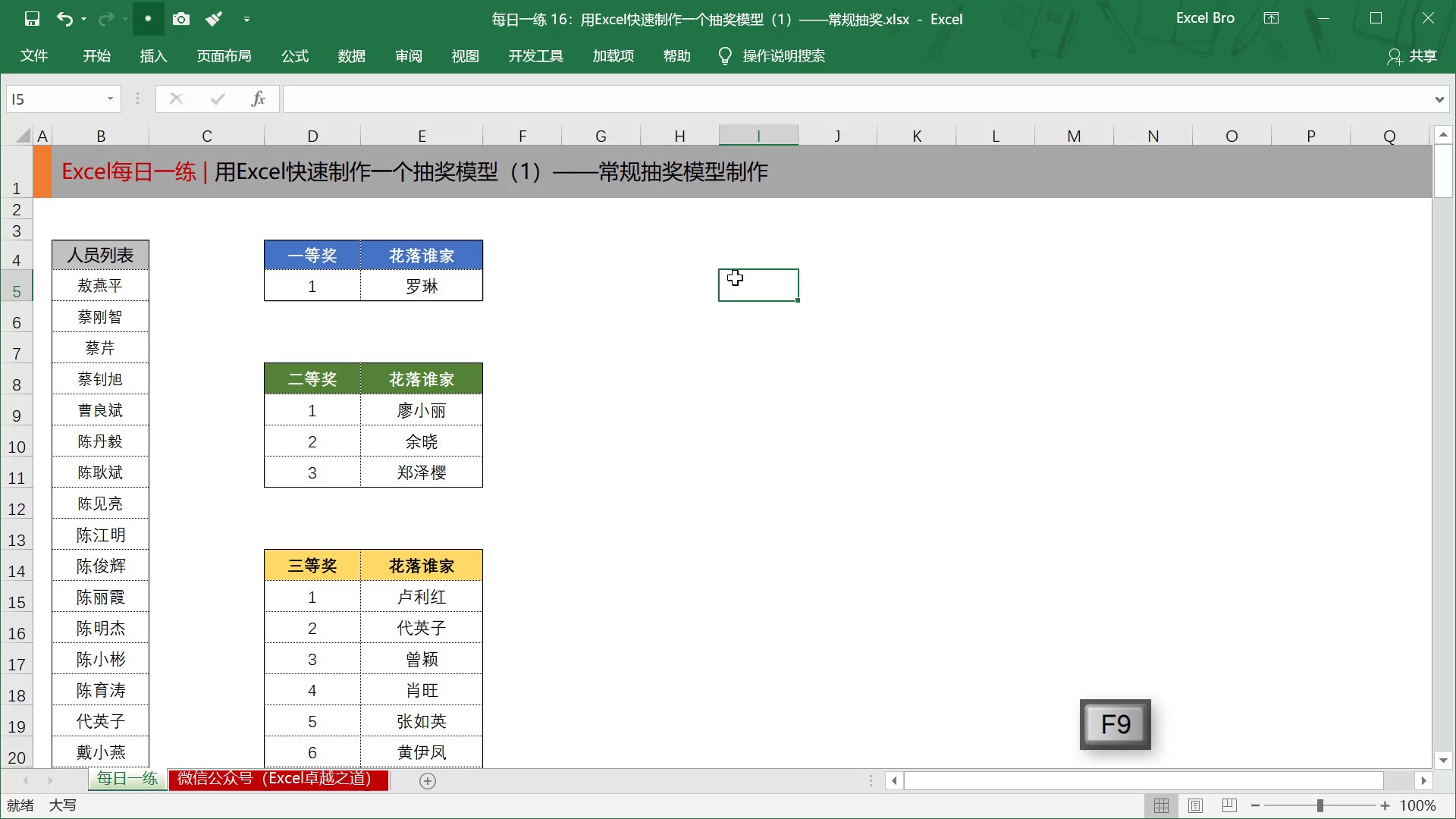The width and height of the screenshot is (1456, 819).
Task: Open the Undo history dropdown arrow
Action: click(x=83, y=18)
